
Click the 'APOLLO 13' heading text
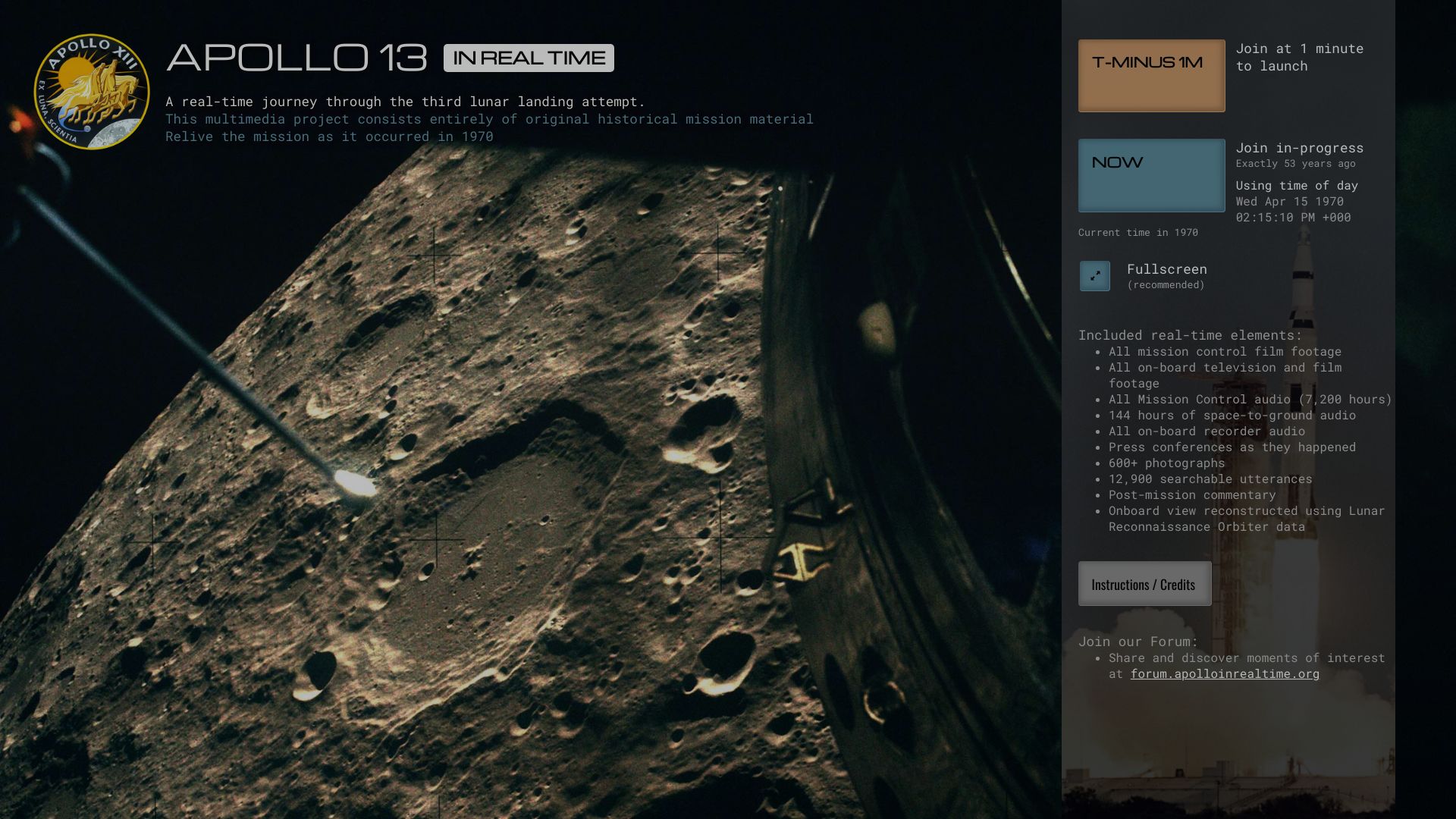(x=297, y=58)
